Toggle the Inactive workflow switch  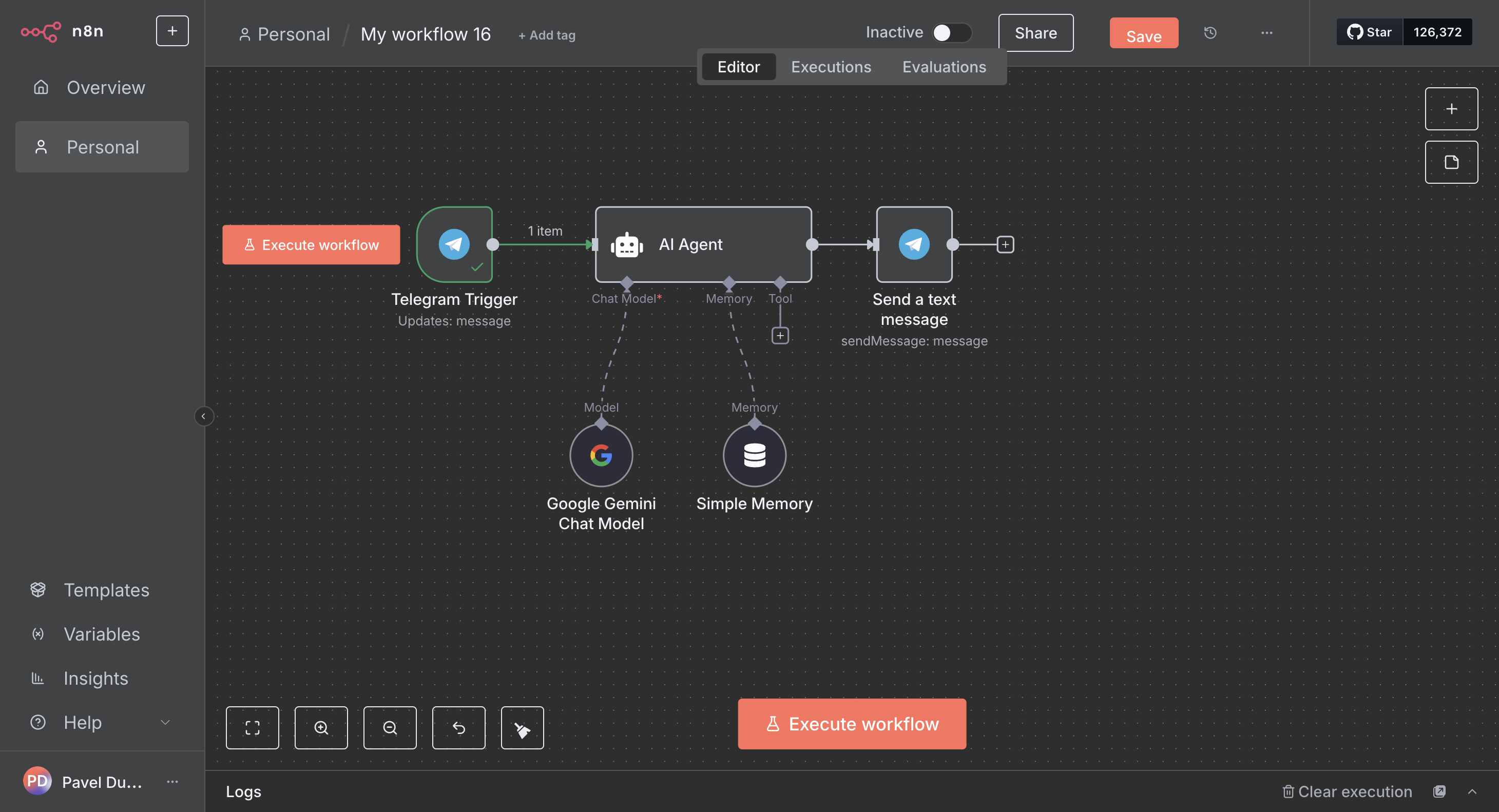(951, 32)
